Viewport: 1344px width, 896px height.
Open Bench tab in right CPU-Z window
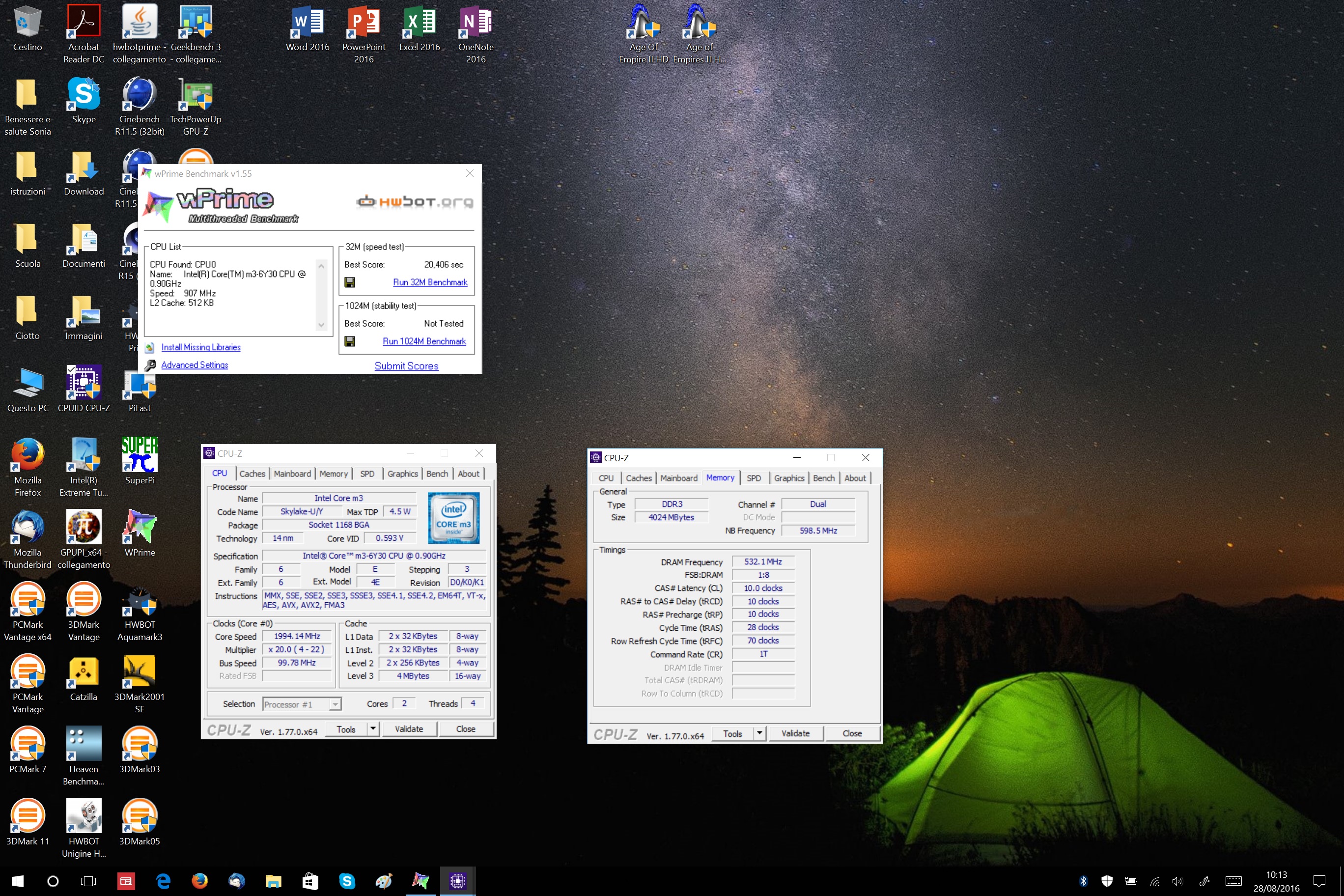(823, 478)
